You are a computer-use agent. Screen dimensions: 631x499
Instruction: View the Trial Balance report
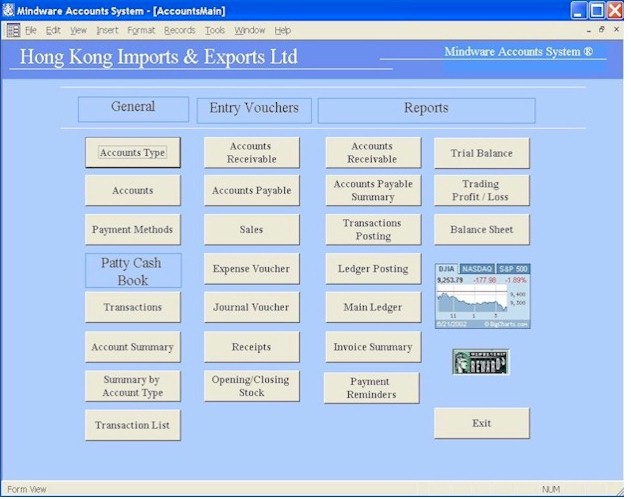click(x=481, y=153)
